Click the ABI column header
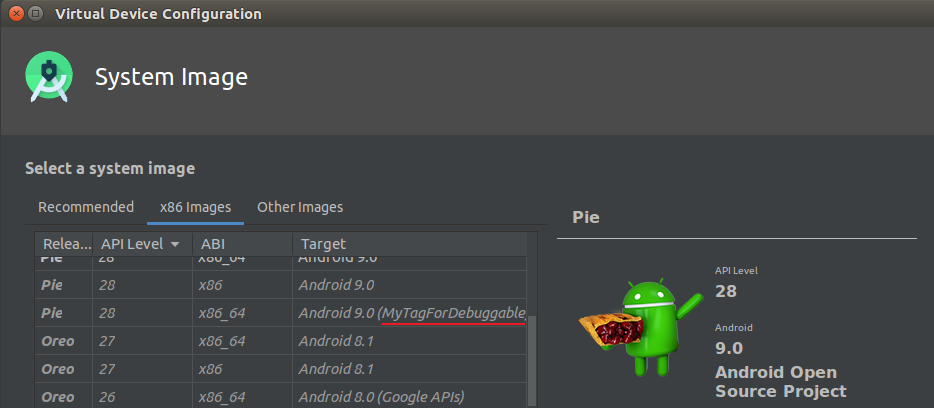Viewport: 934px width, 408px height. click(242, 244)
